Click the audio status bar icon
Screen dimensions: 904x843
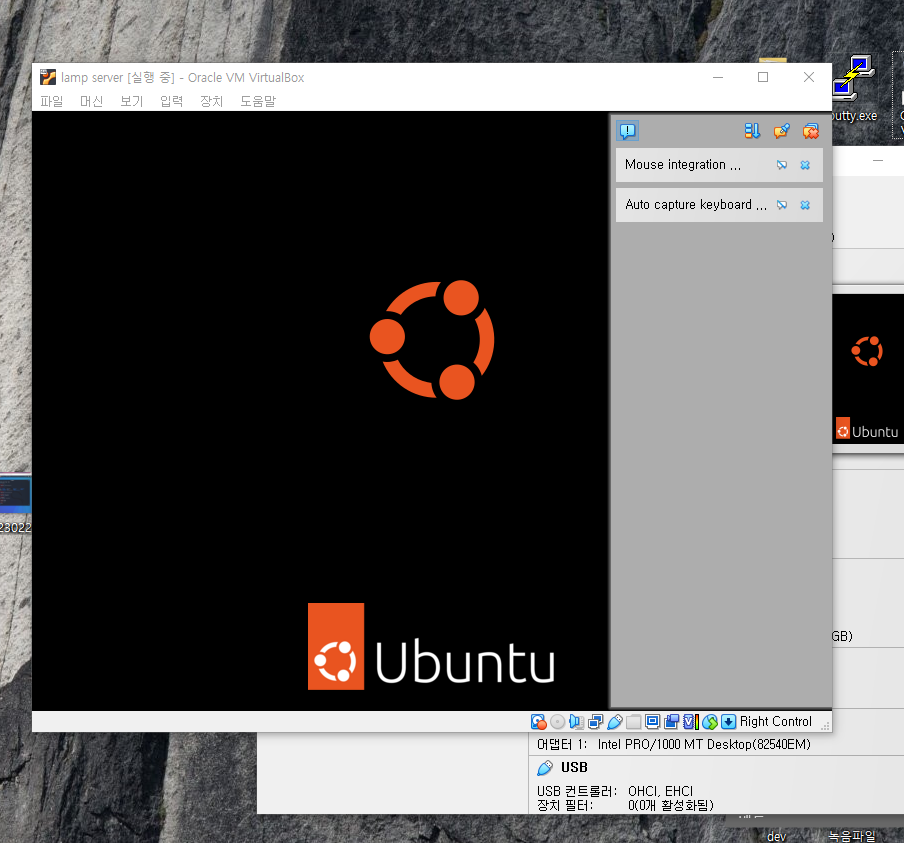point(576,722)
